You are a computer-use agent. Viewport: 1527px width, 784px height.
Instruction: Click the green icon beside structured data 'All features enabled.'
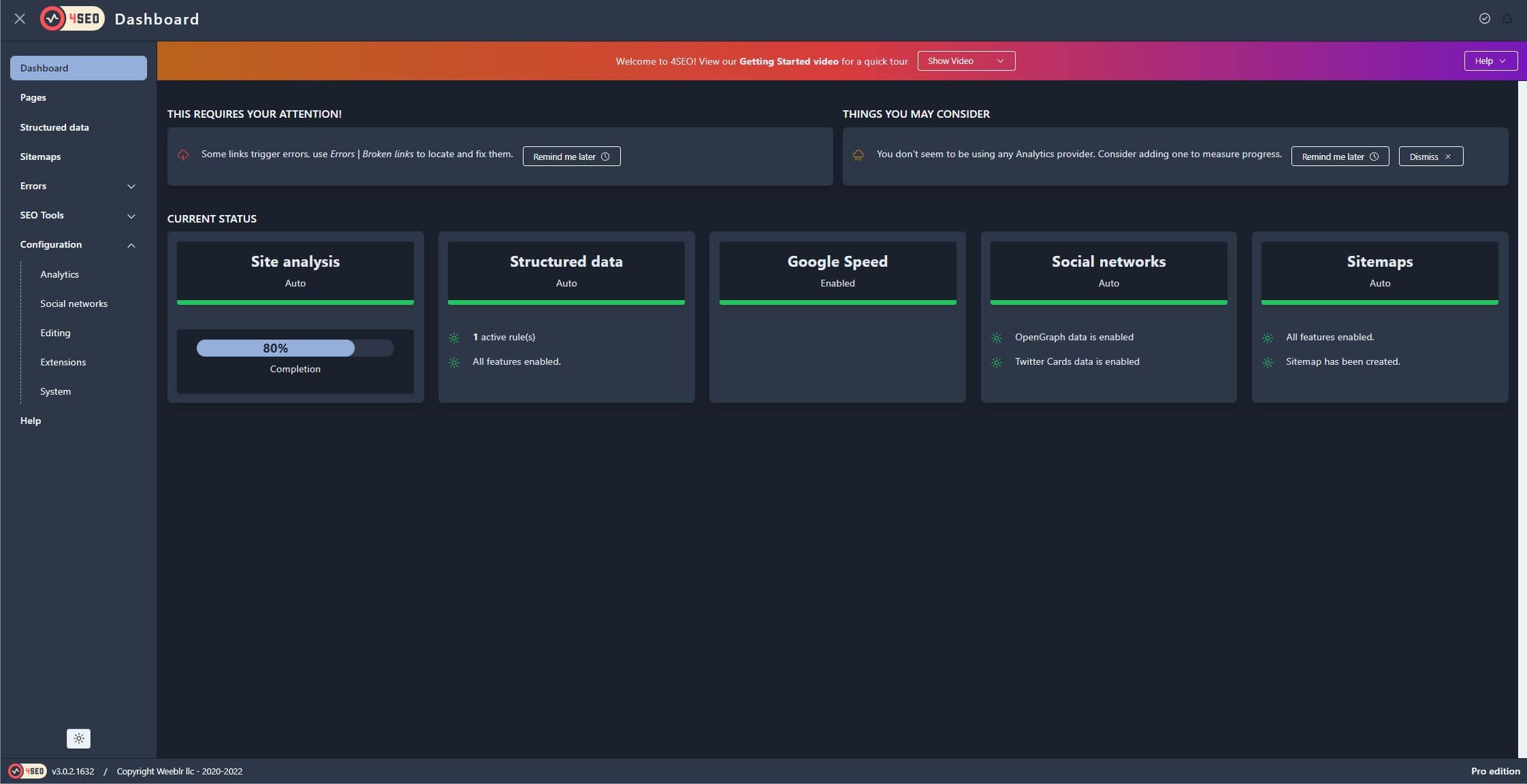coord(454,363)
